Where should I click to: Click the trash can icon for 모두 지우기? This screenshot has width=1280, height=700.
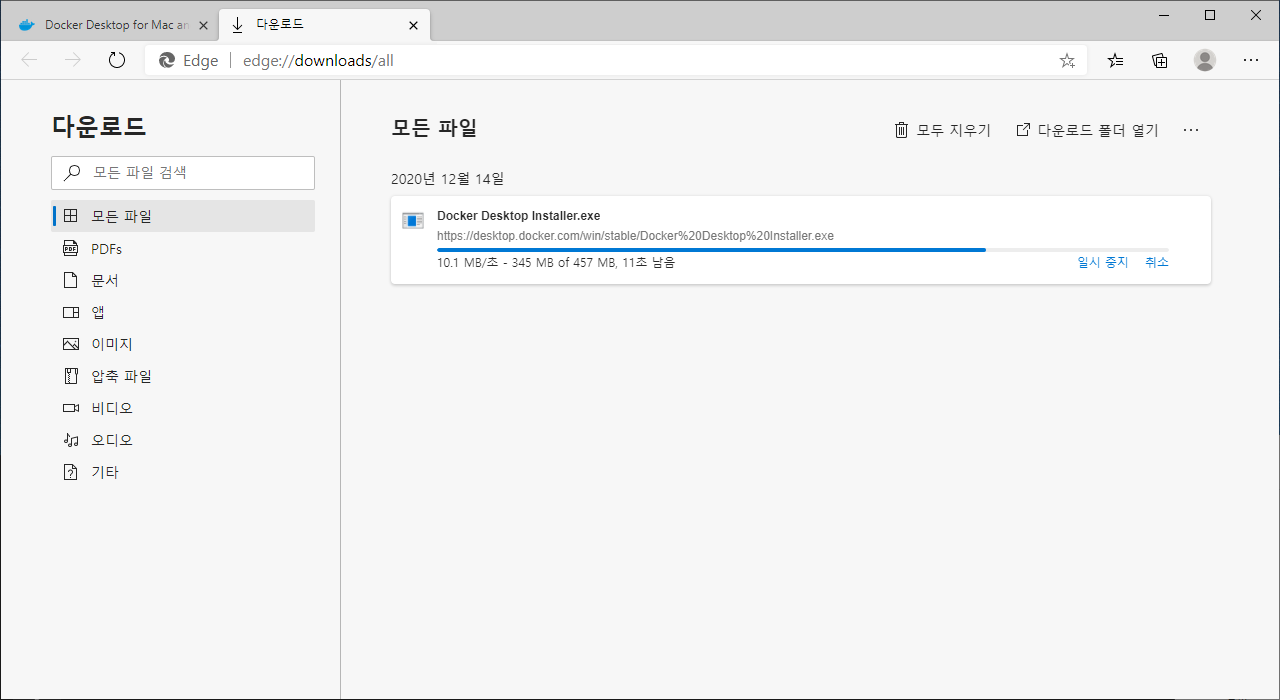tap(901, 130)
